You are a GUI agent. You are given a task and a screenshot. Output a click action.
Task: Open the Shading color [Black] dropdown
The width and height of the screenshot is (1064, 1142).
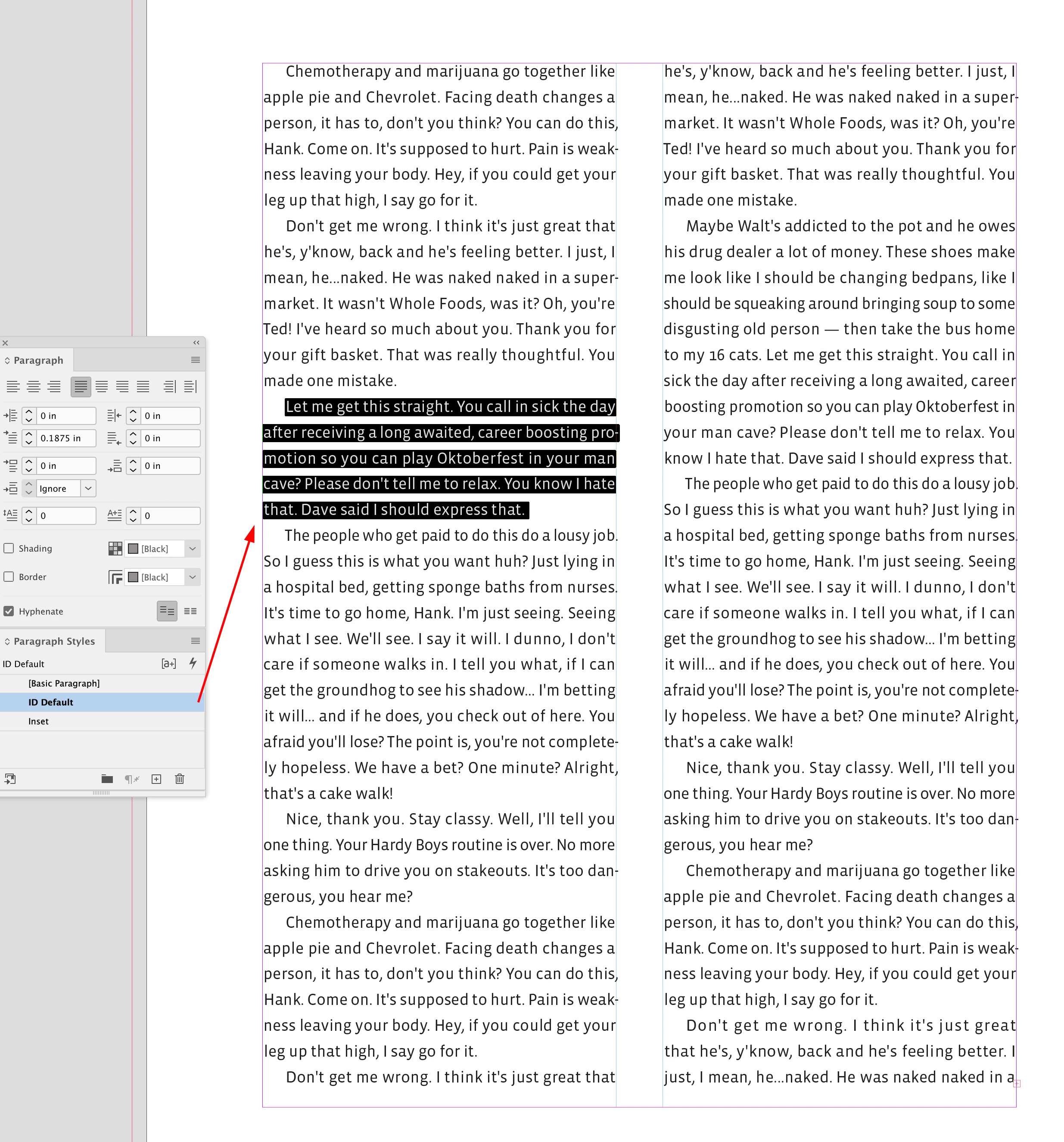pos(193,549)
